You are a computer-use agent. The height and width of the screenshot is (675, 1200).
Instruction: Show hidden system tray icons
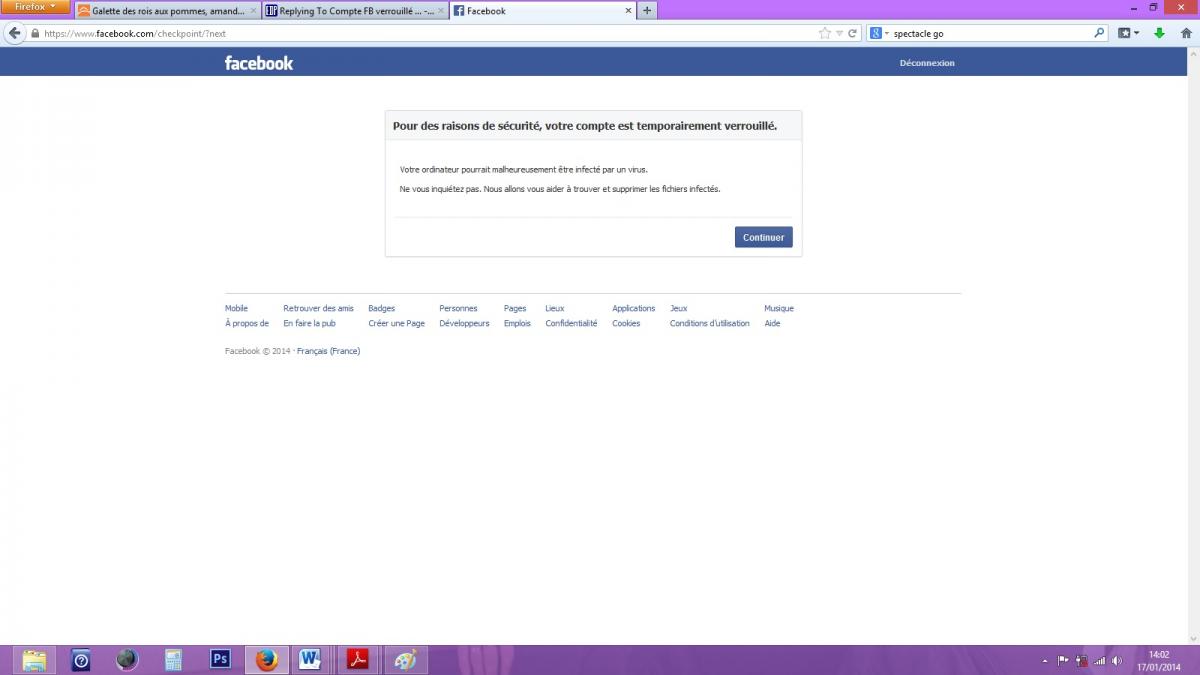click(x=1045, y=660)
